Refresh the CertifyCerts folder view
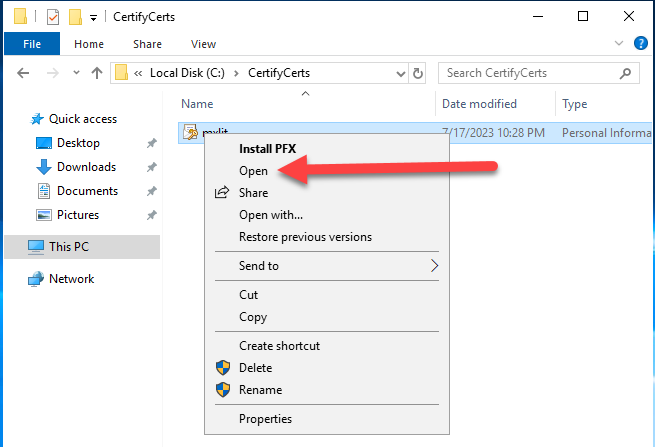The height and width of the screenshot is (447, 655). [417, 73]
